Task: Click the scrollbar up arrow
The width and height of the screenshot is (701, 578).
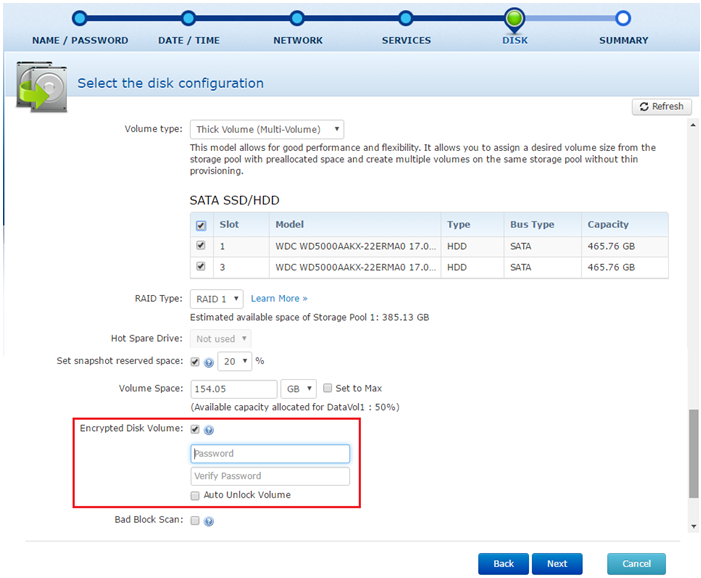Action: pyautogui.click(x=693, y=125)
